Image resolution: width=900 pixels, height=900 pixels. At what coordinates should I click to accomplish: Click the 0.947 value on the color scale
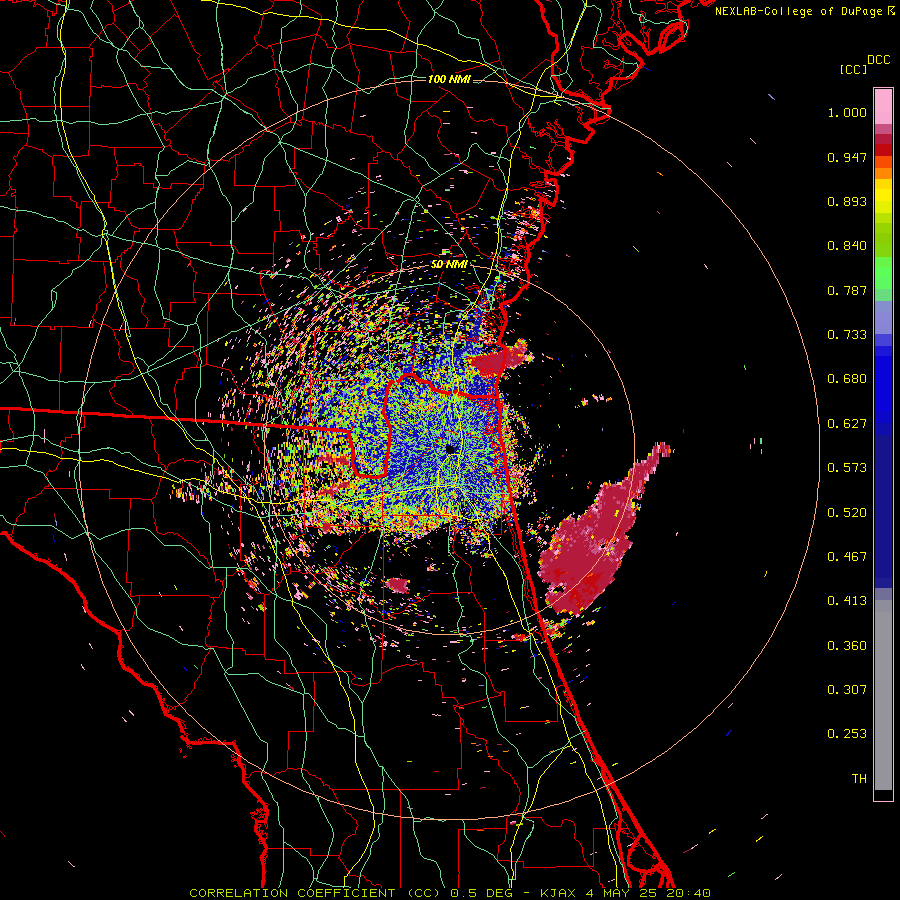(x=847, y=157)
